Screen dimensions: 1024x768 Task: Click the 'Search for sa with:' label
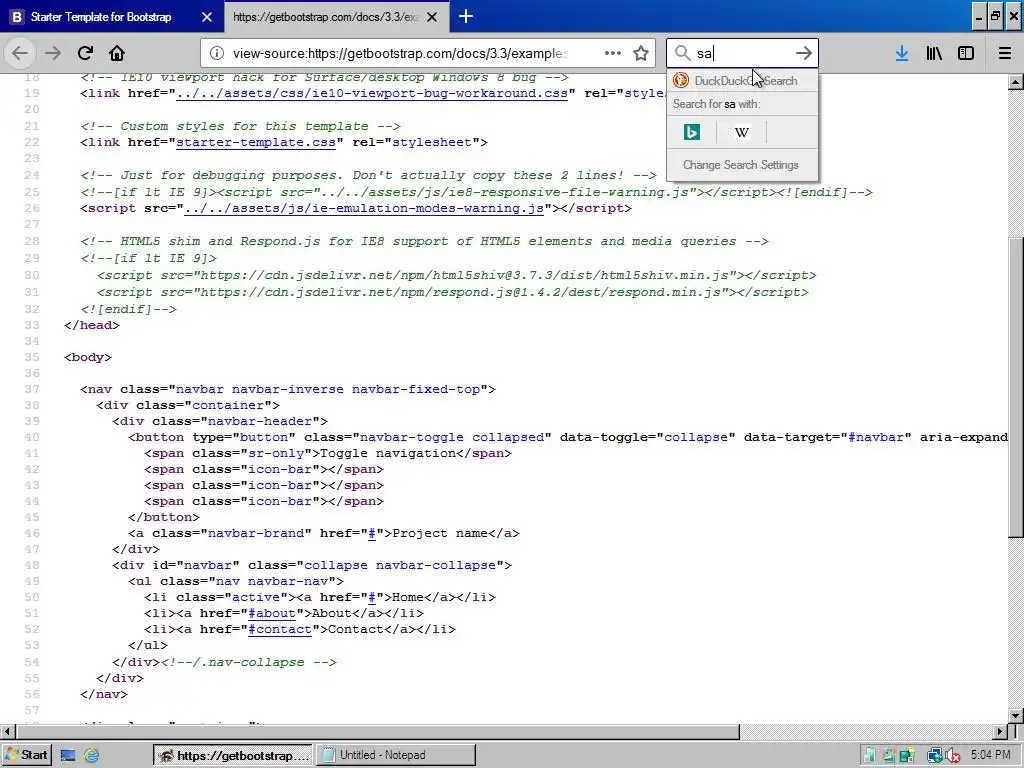click(x=716, y=104)
